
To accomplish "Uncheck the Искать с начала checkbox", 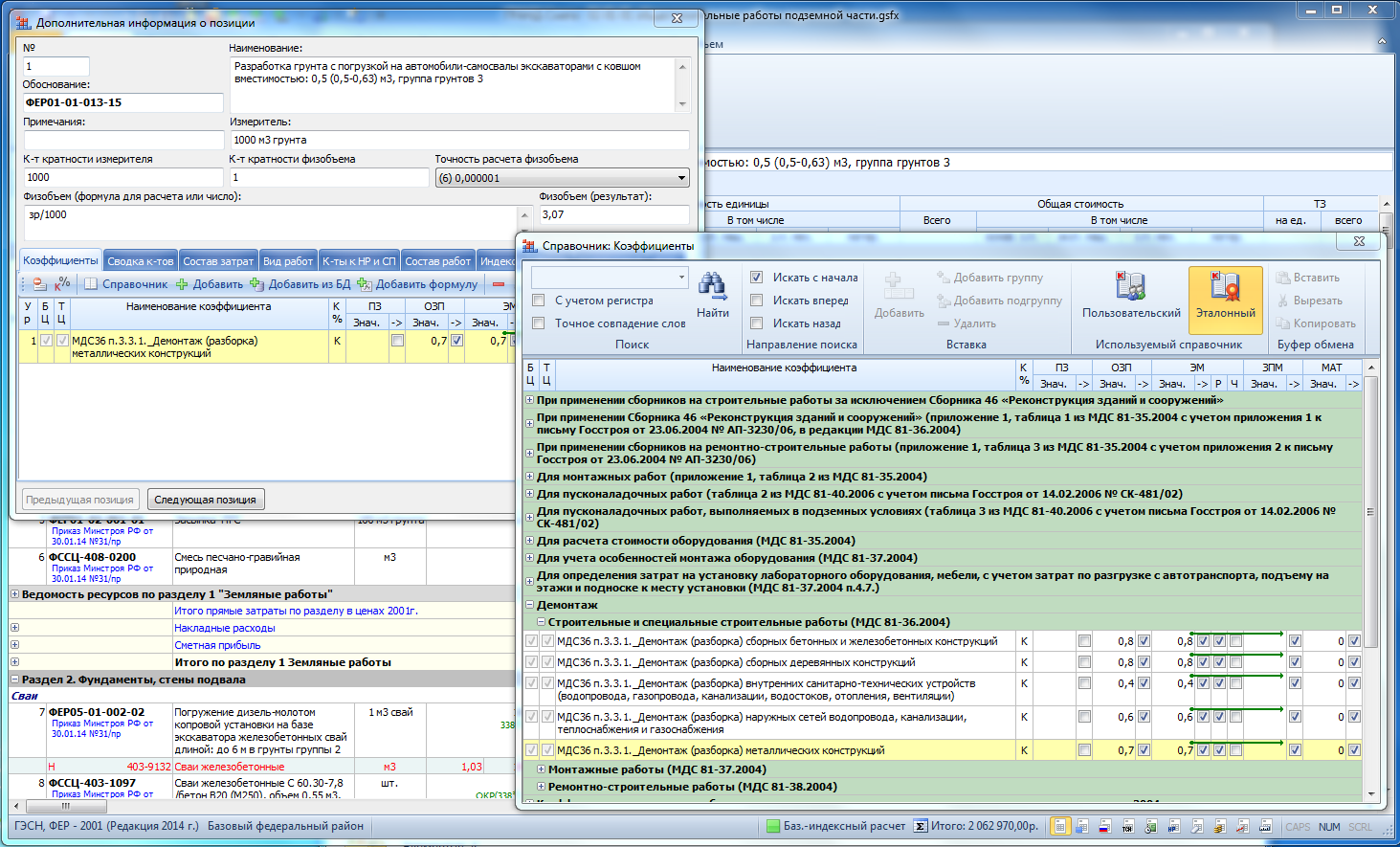I will tap(756, 278).
